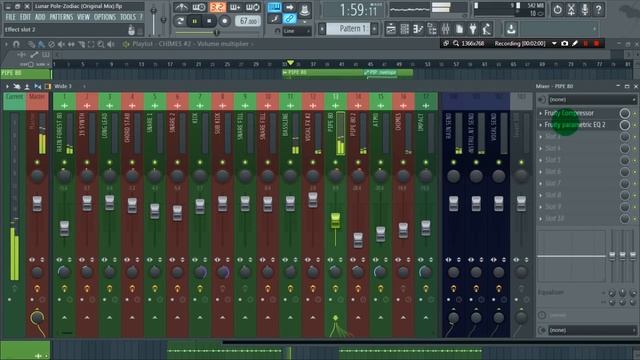This screenshot has width=640, height=360.
Task: Open the snap dropdown showing Line
Action: click(297, 31)
